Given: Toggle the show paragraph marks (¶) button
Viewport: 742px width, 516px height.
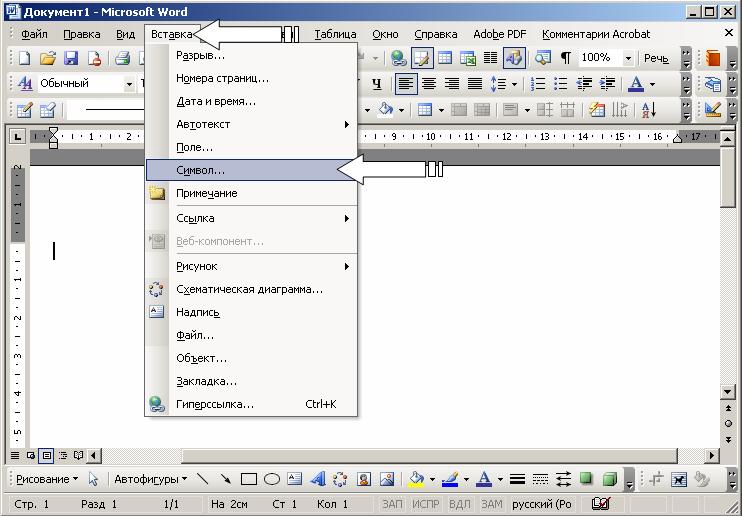Looking at the screenshot, I should pos(565,58).
